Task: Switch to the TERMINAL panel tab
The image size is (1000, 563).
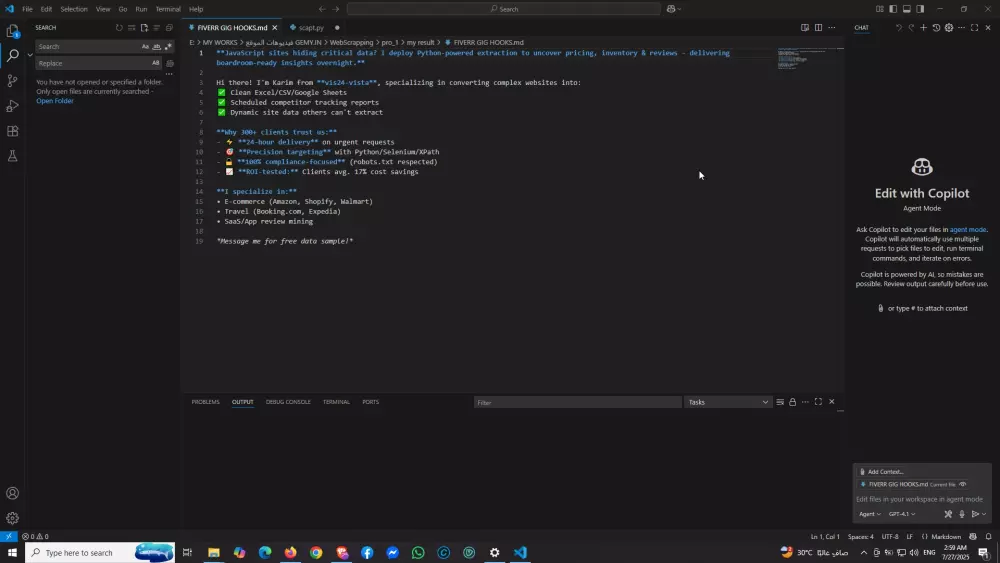Action: point(336,402)
